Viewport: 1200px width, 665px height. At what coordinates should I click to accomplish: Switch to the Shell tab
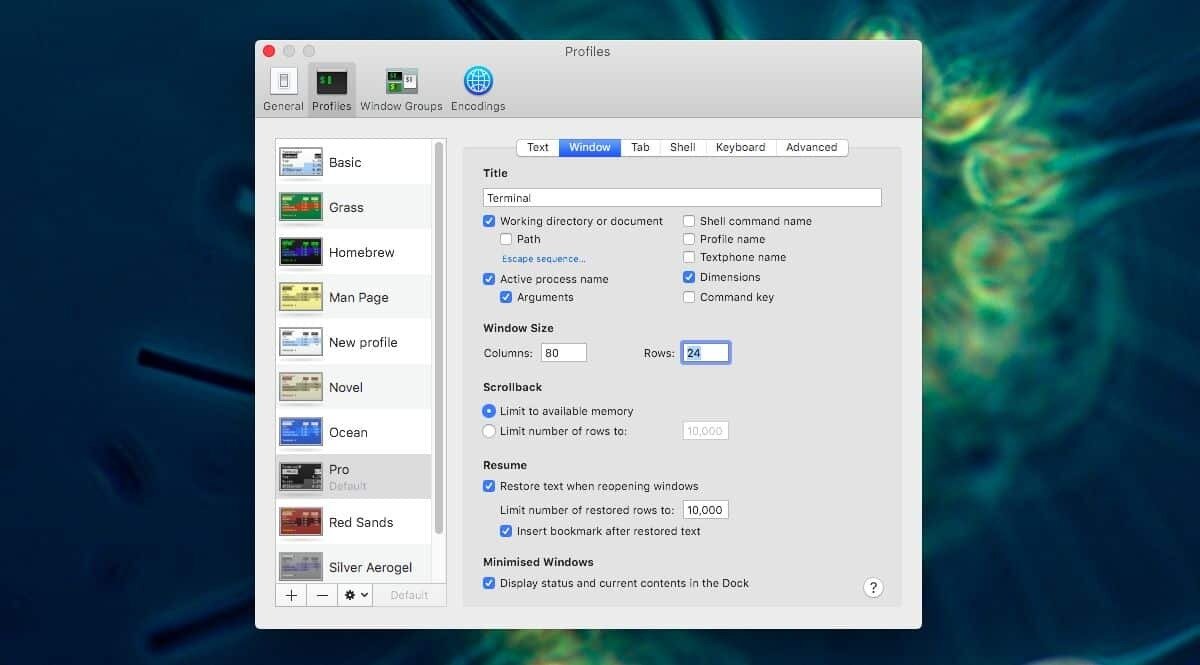tap(681, 147)
